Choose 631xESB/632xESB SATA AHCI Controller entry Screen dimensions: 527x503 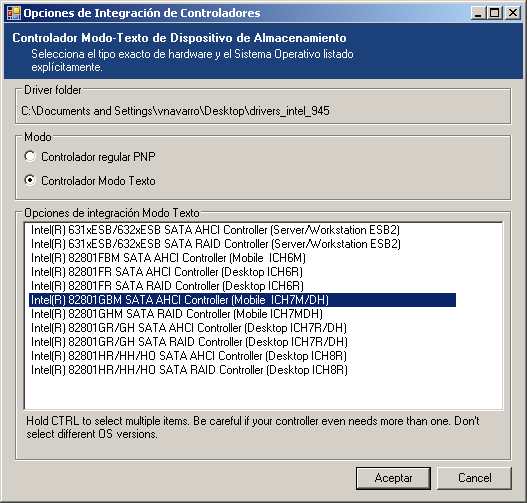point(215,230)
